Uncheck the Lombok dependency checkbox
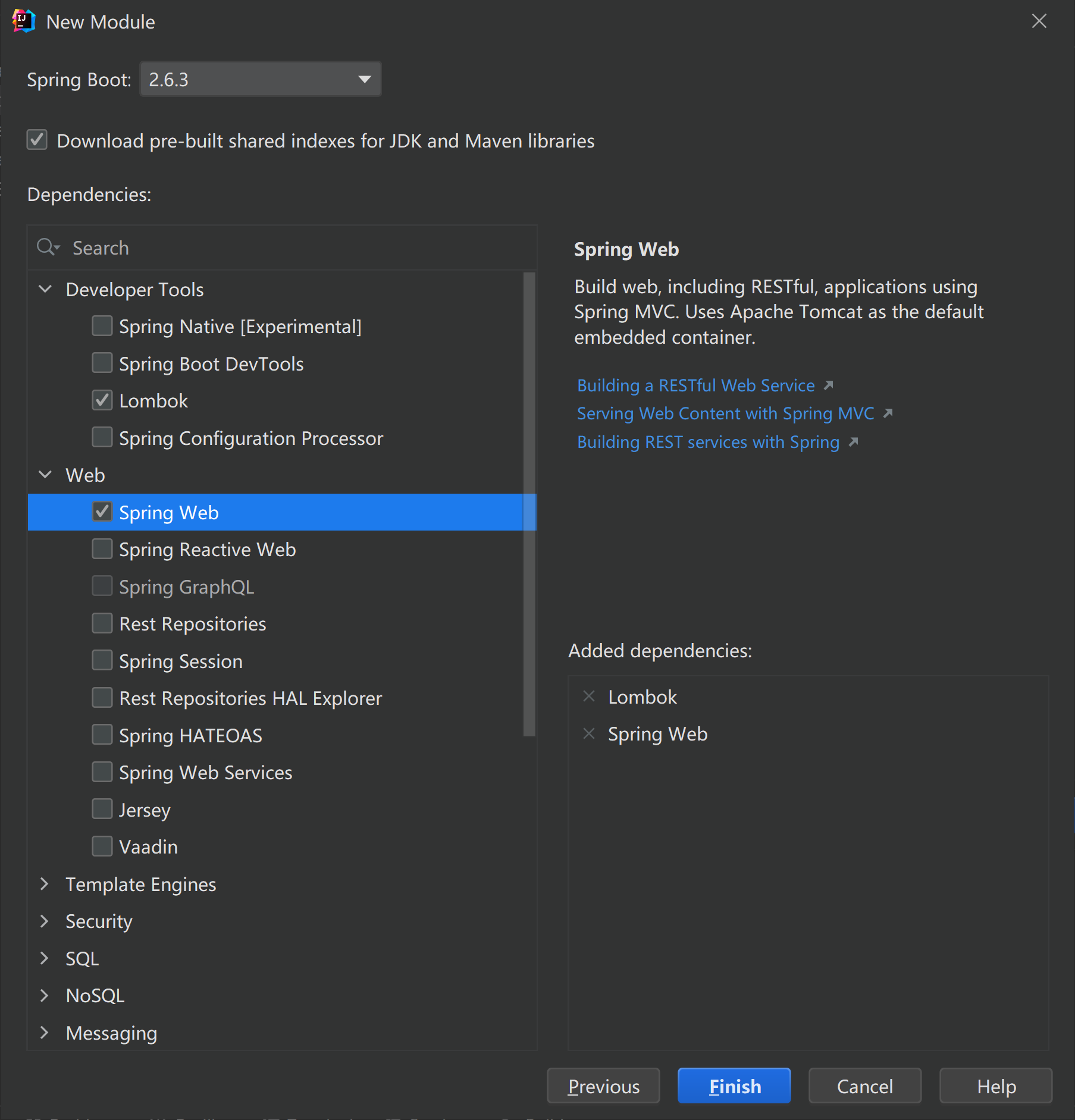This screenshot has width=1075, height=1120. pyautogui.click(x=102, y=400)
